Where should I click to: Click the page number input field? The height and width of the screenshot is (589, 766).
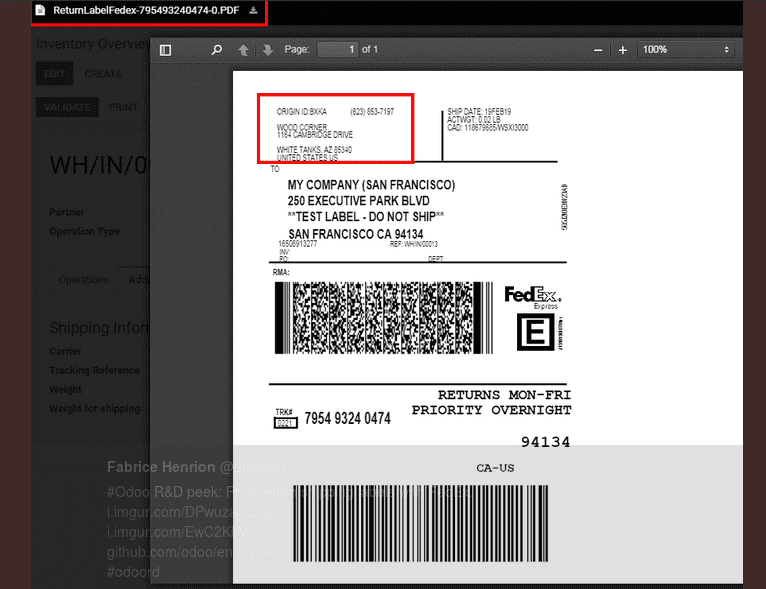(338, 49)
